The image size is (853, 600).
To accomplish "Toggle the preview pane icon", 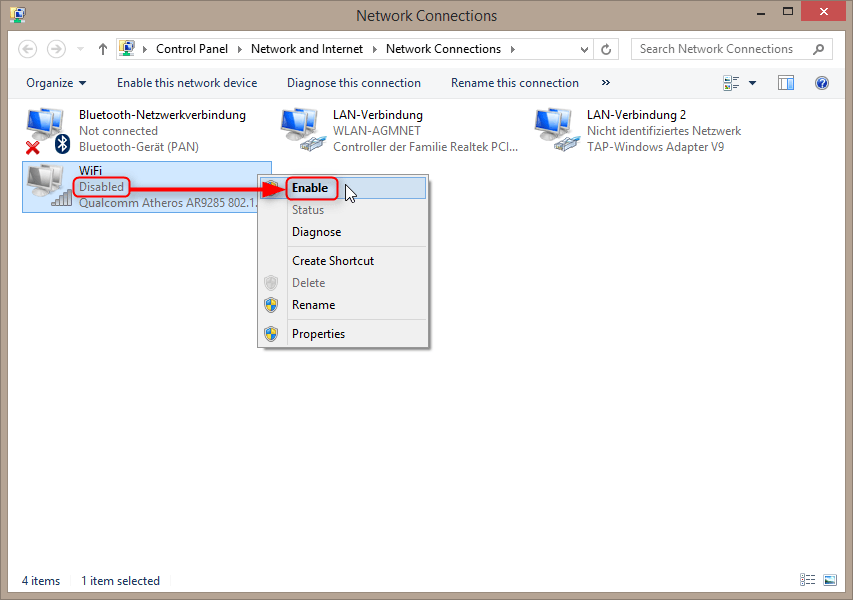I will click(786, 83).
